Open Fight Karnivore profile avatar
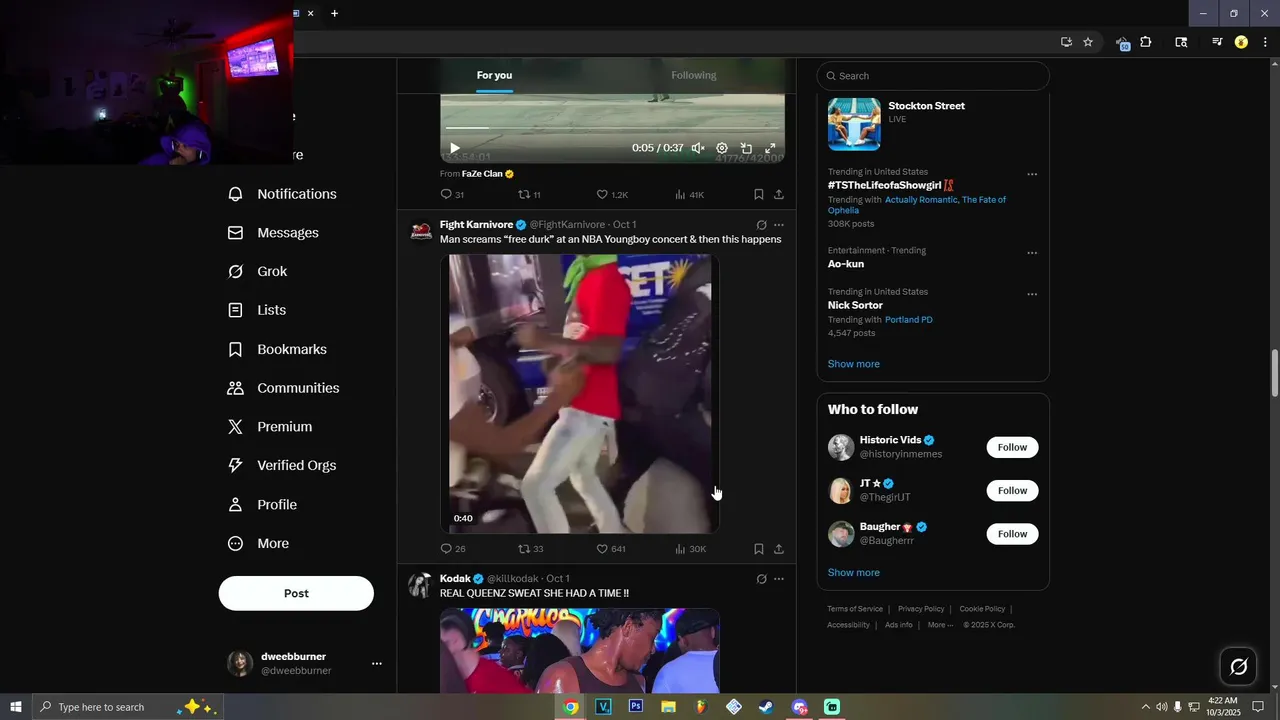Screen dimensions: 1280x720 click(x=421, y=231)
